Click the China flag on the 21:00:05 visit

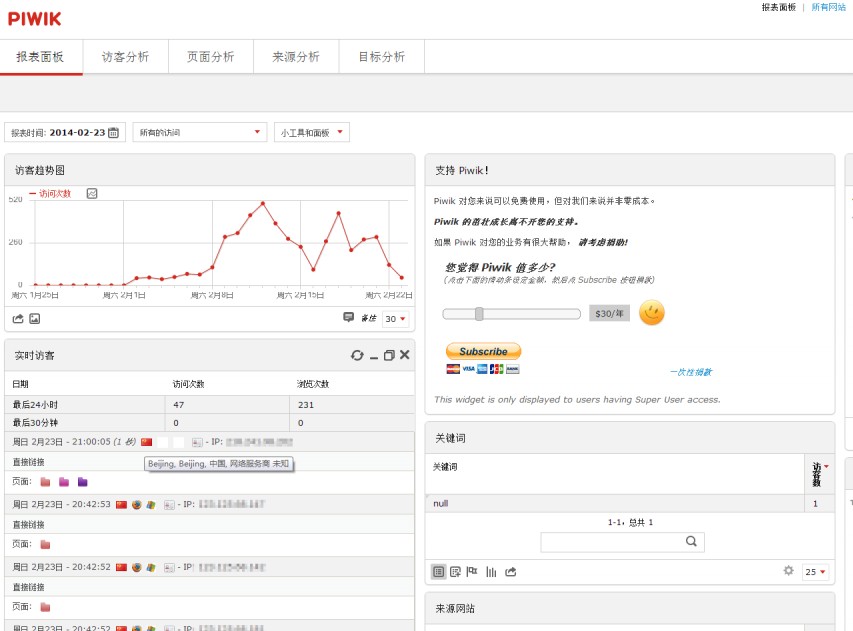click(x=146, y=442)
